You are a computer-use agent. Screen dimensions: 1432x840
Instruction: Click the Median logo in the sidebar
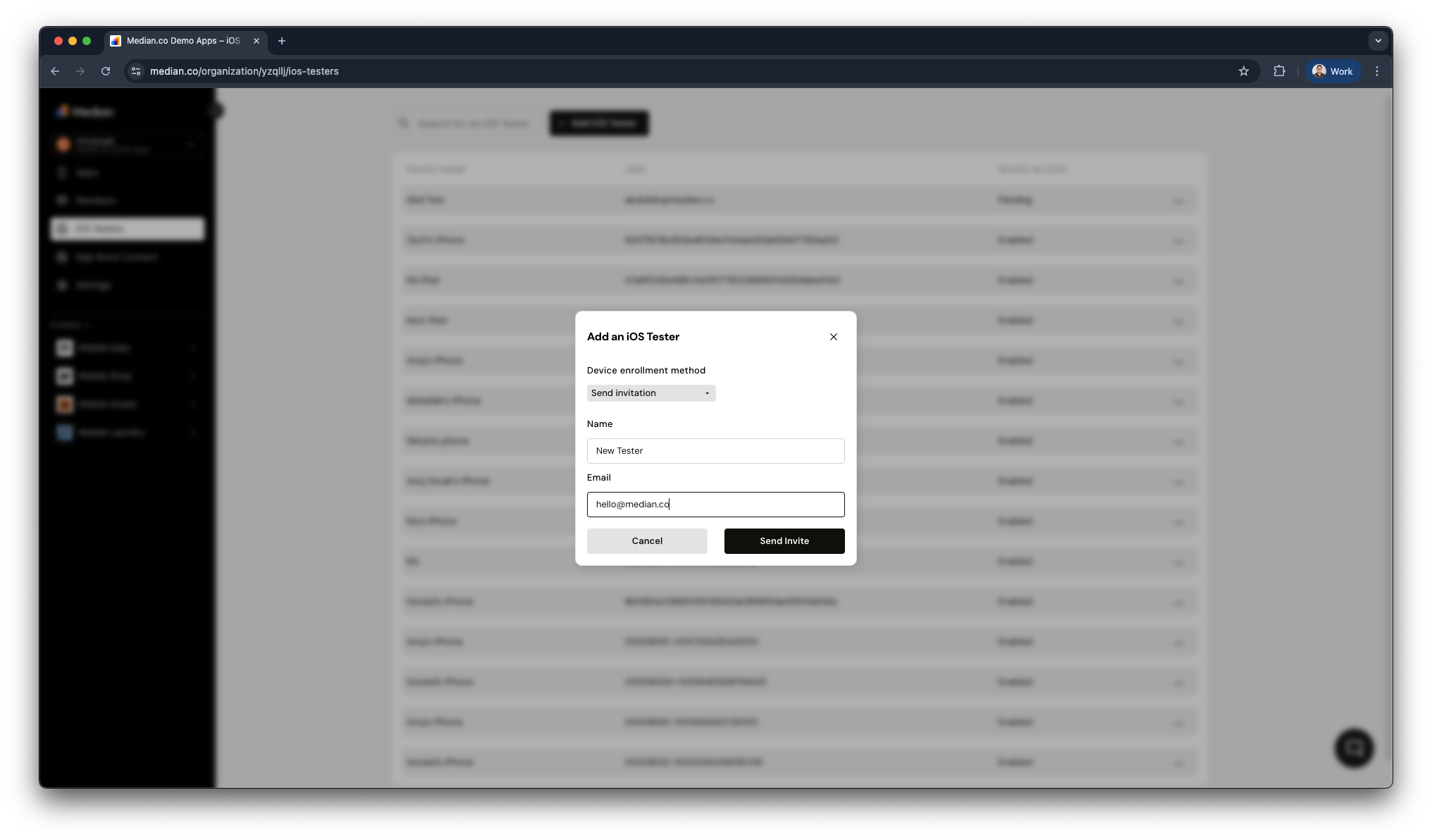84,111
